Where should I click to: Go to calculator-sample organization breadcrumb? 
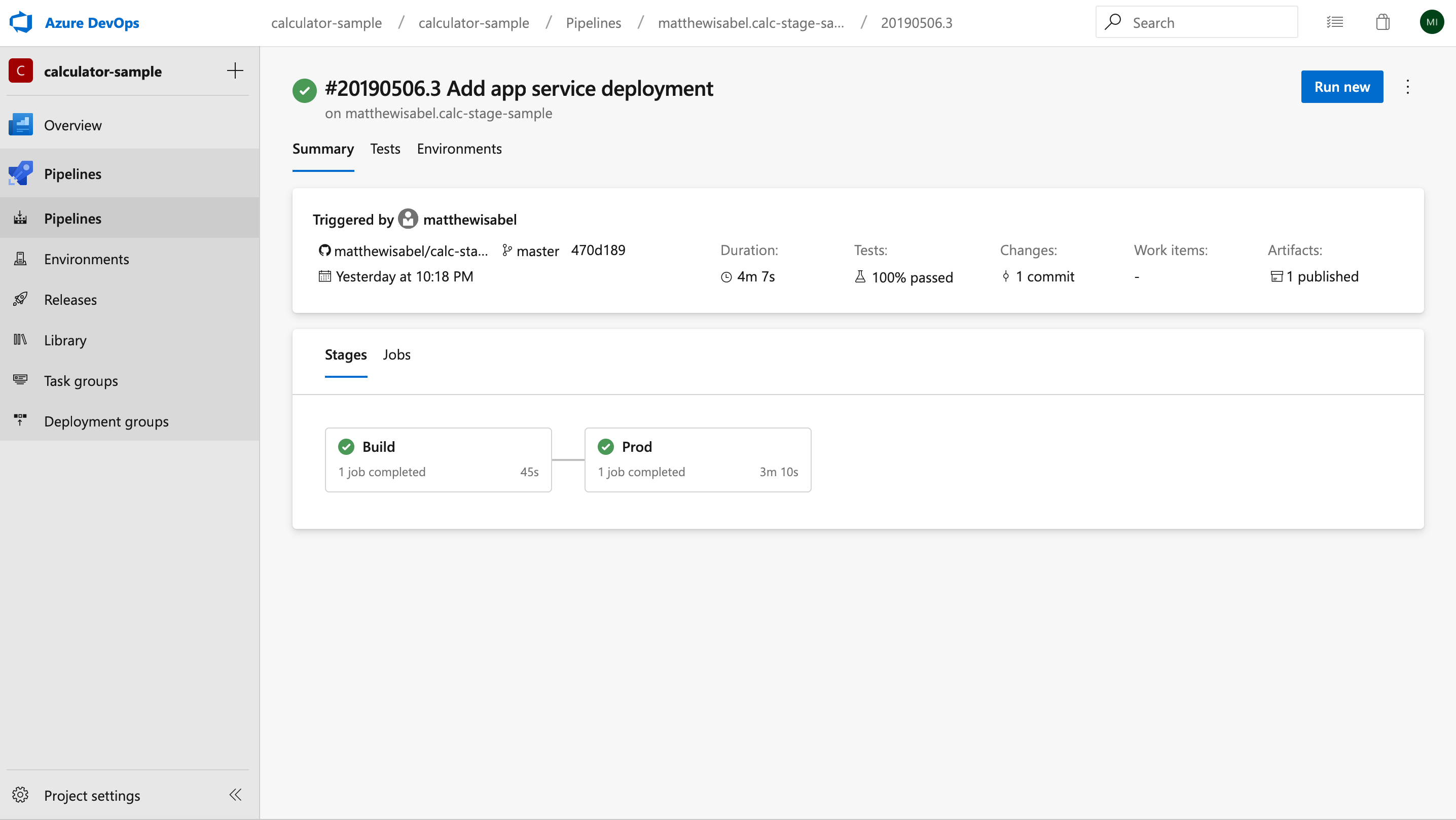point(326,23)
